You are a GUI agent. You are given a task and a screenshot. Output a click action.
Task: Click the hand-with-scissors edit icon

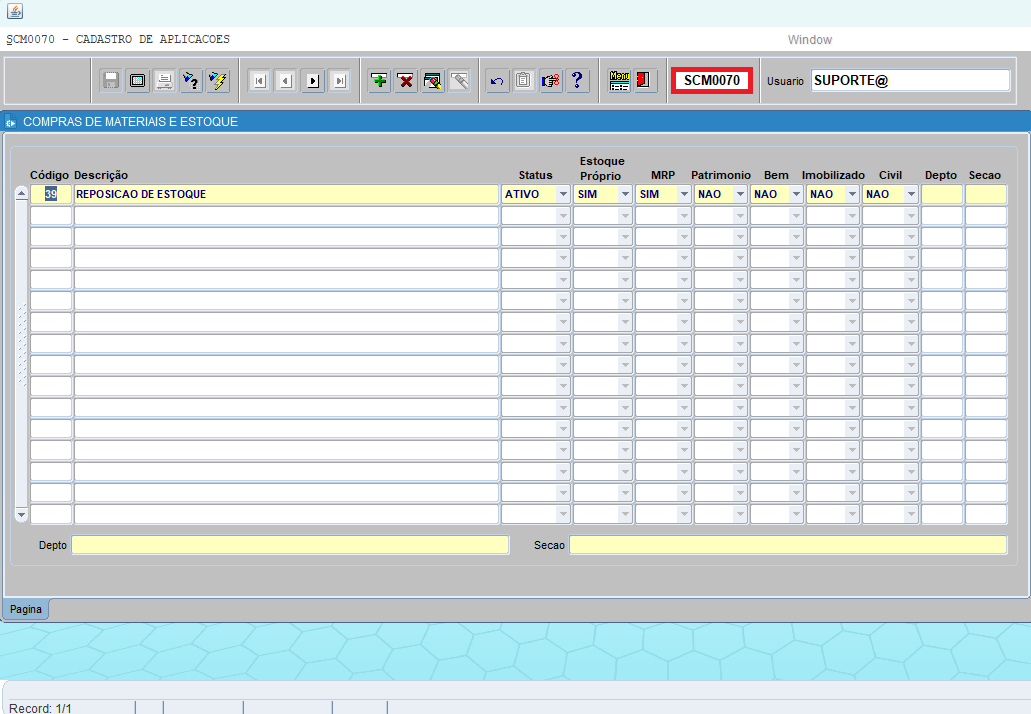(x=551, y=81)
